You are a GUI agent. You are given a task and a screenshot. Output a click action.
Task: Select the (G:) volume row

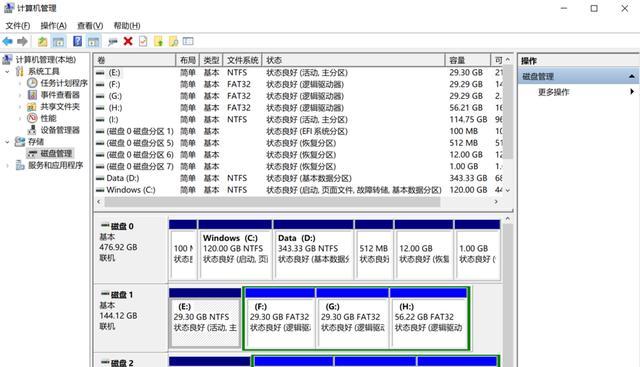(298, 96)
